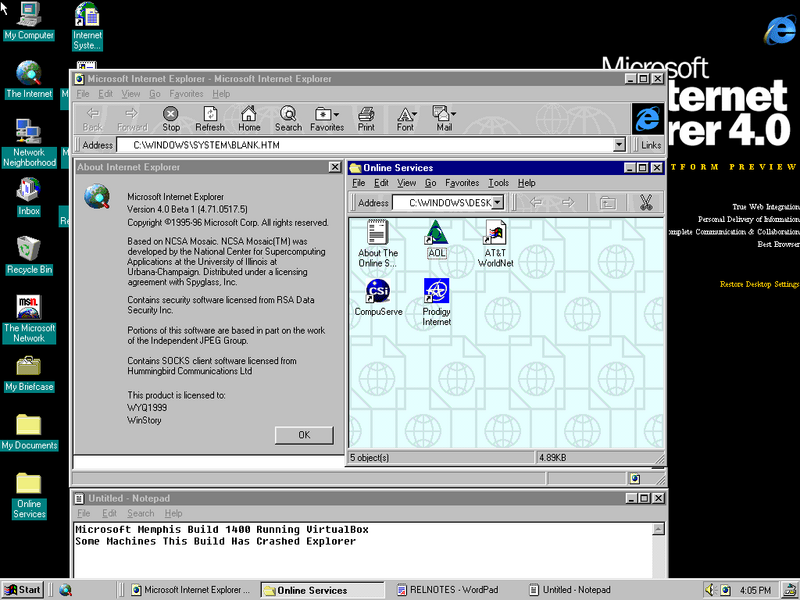
Task: Expand the Internet Explorer address bar dropdown
Action: [x=620, y=145]
